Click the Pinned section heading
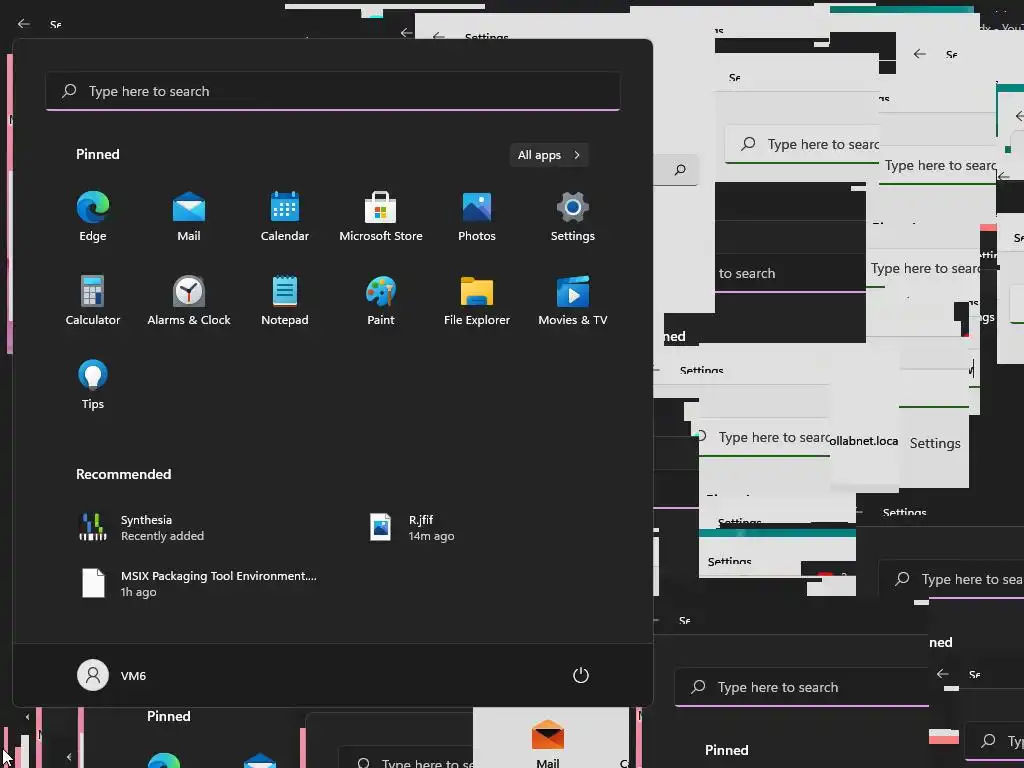This screenshot has height=768, width=1024. tap(98, 154)
